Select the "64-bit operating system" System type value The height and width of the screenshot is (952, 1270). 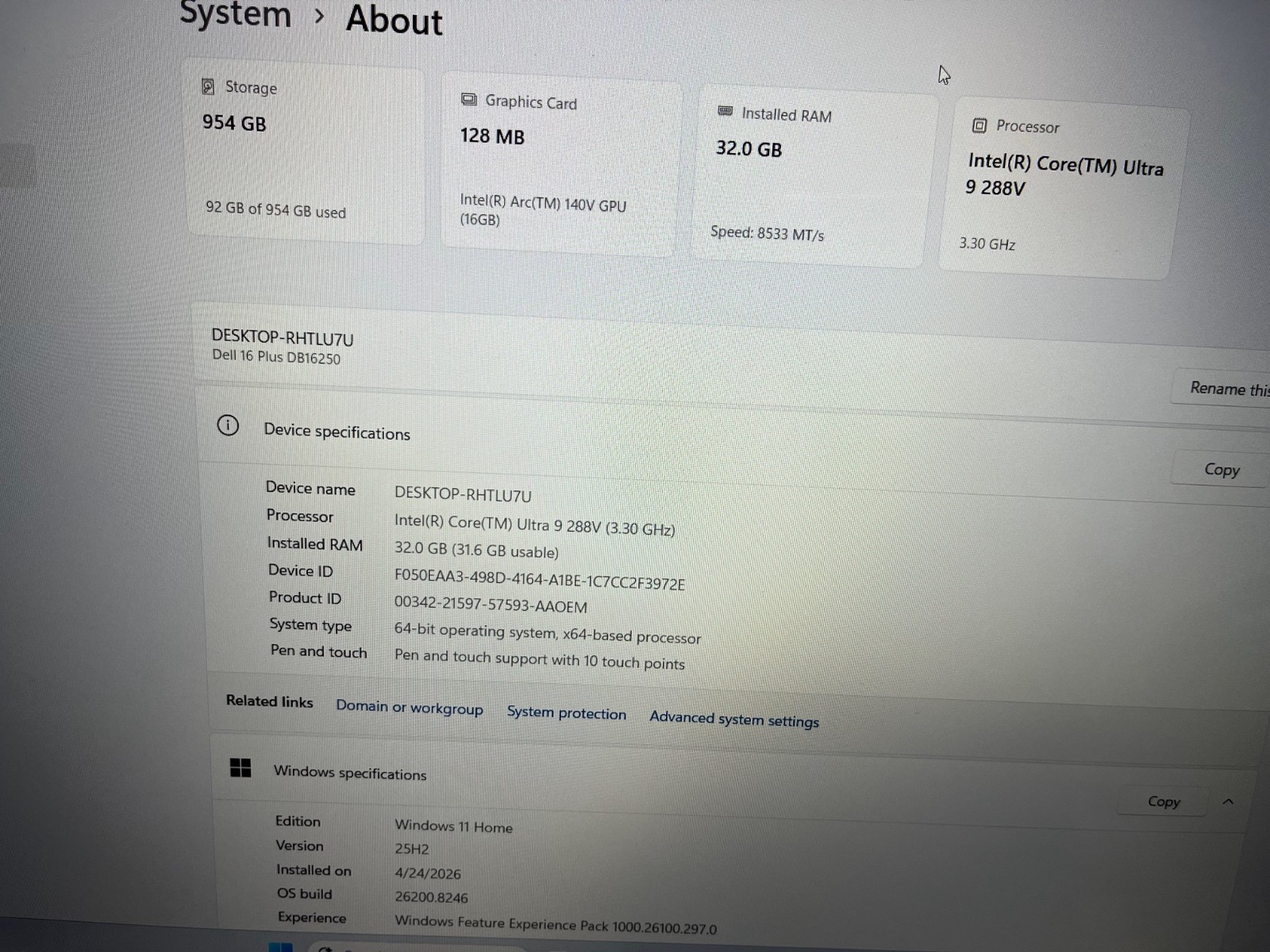[x=548, y=634]
